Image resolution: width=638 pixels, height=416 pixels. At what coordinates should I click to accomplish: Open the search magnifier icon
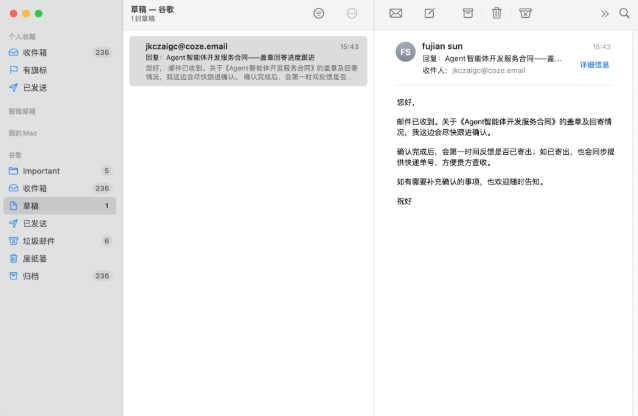pos(624,13)
